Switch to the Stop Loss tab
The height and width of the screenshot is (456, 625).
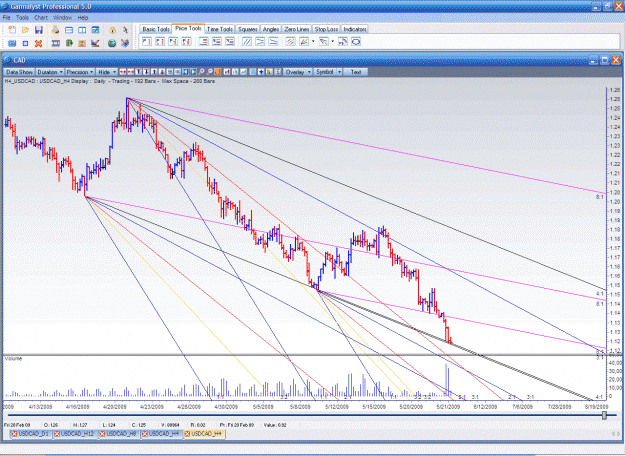pos(326,29)
